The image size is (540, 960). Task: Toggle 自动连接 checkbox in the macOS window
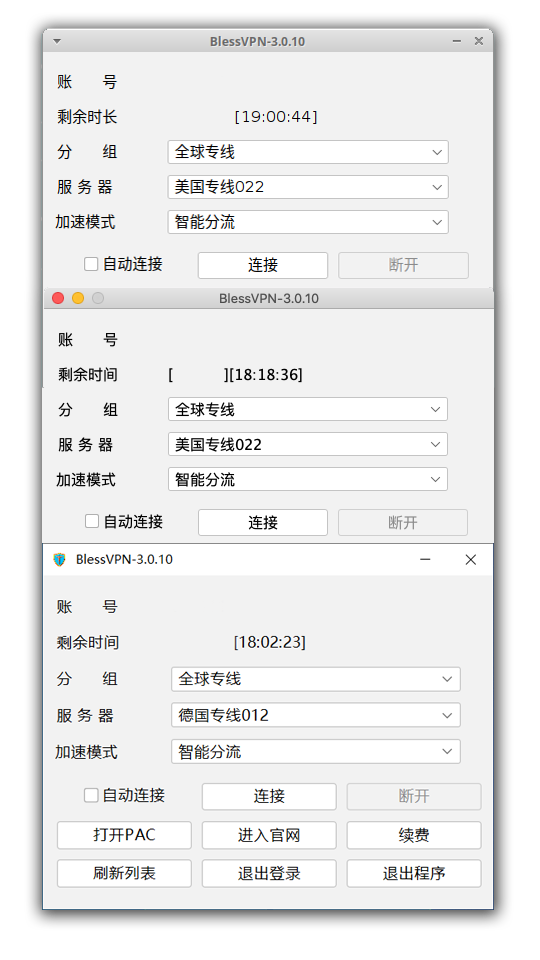92,521
